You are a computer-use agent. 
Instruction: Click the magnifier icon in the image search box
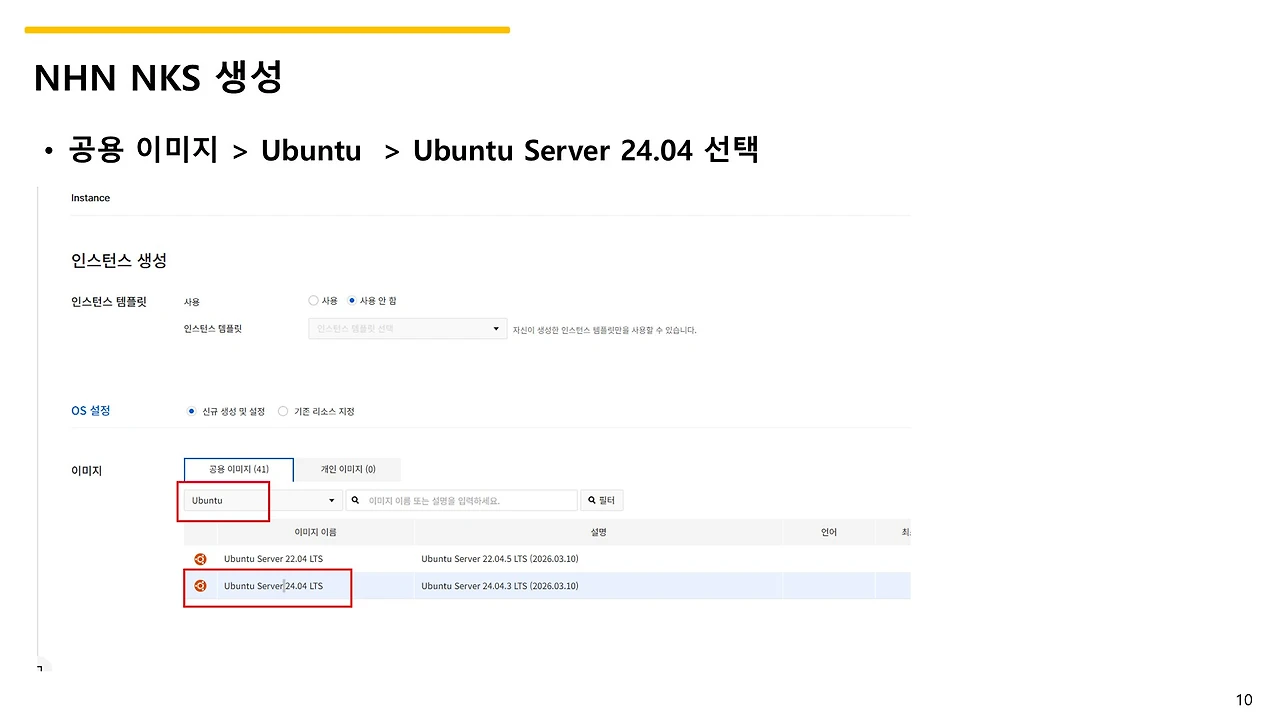356,500
